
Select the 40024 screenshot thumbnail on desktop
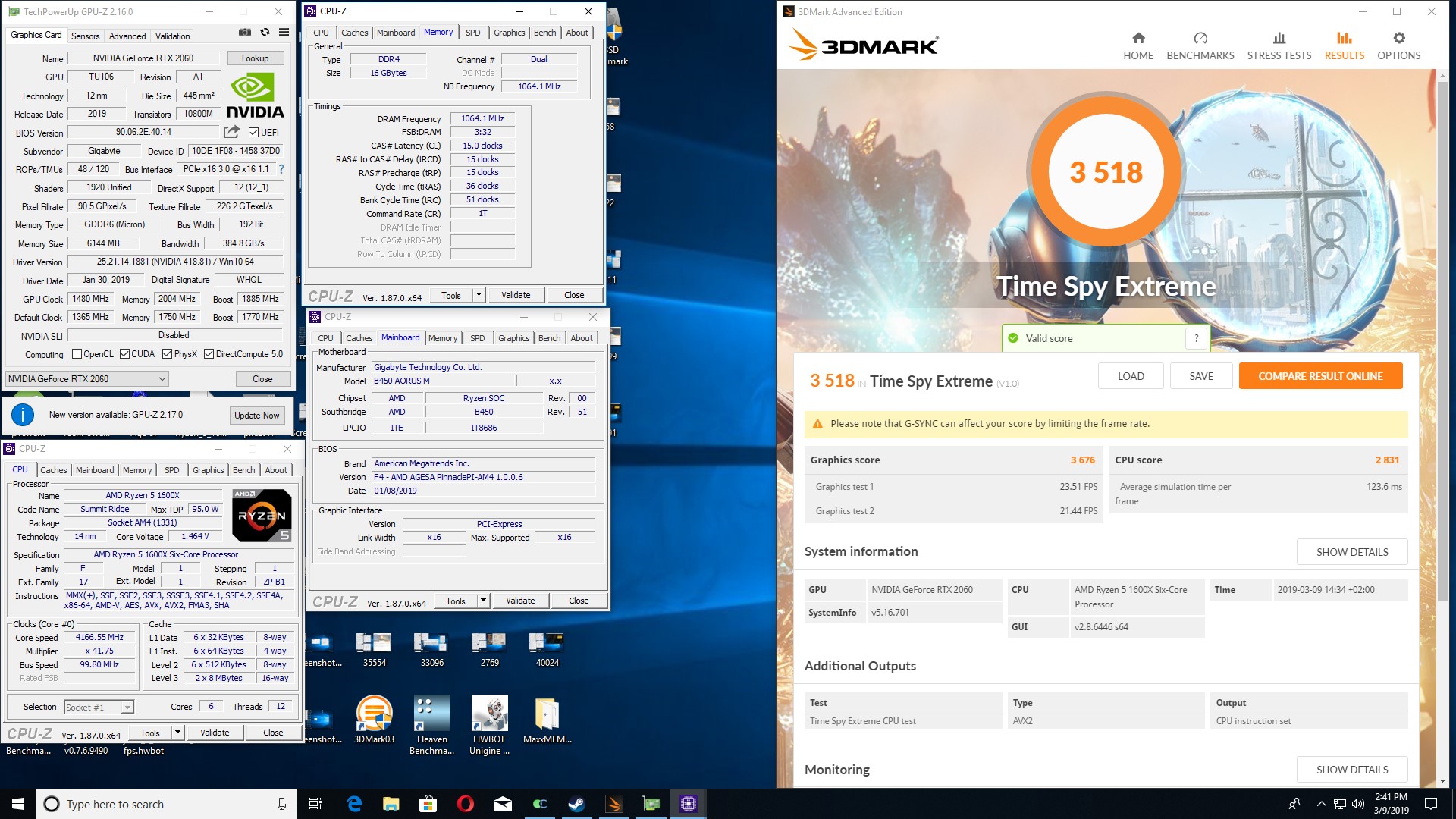[x=547, y=650]
